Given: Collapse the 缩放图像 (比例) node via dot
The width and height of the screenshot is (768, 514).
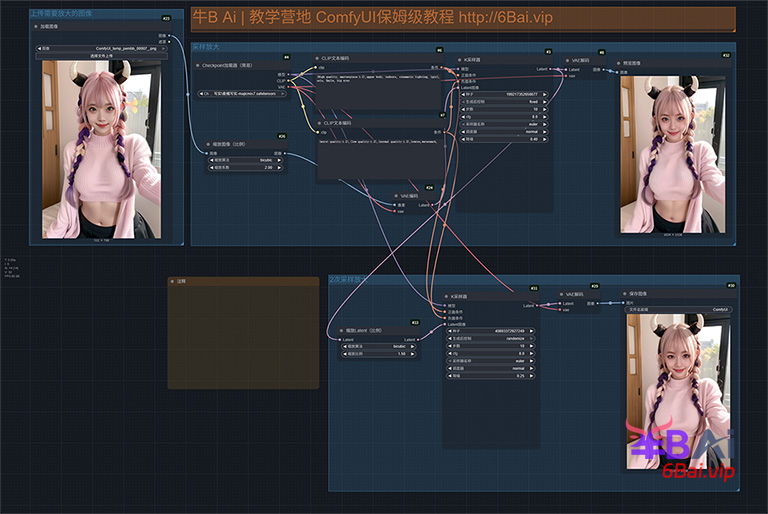Looking at the screenshot, I should (208, 144).
